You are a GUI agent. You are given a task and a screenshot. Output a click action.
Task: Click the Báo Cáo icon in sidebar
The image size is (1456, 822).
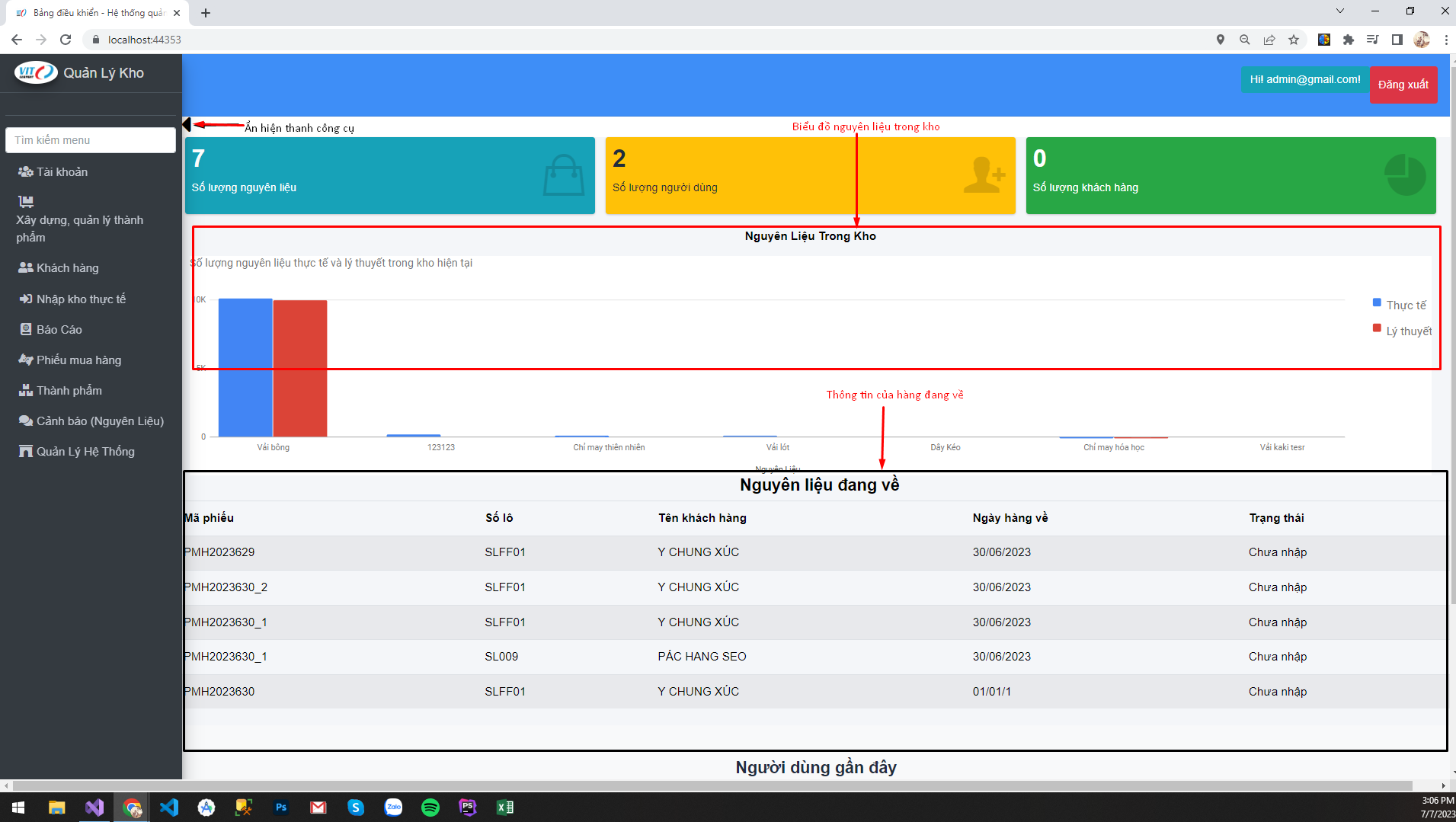(x=26, y=329)
